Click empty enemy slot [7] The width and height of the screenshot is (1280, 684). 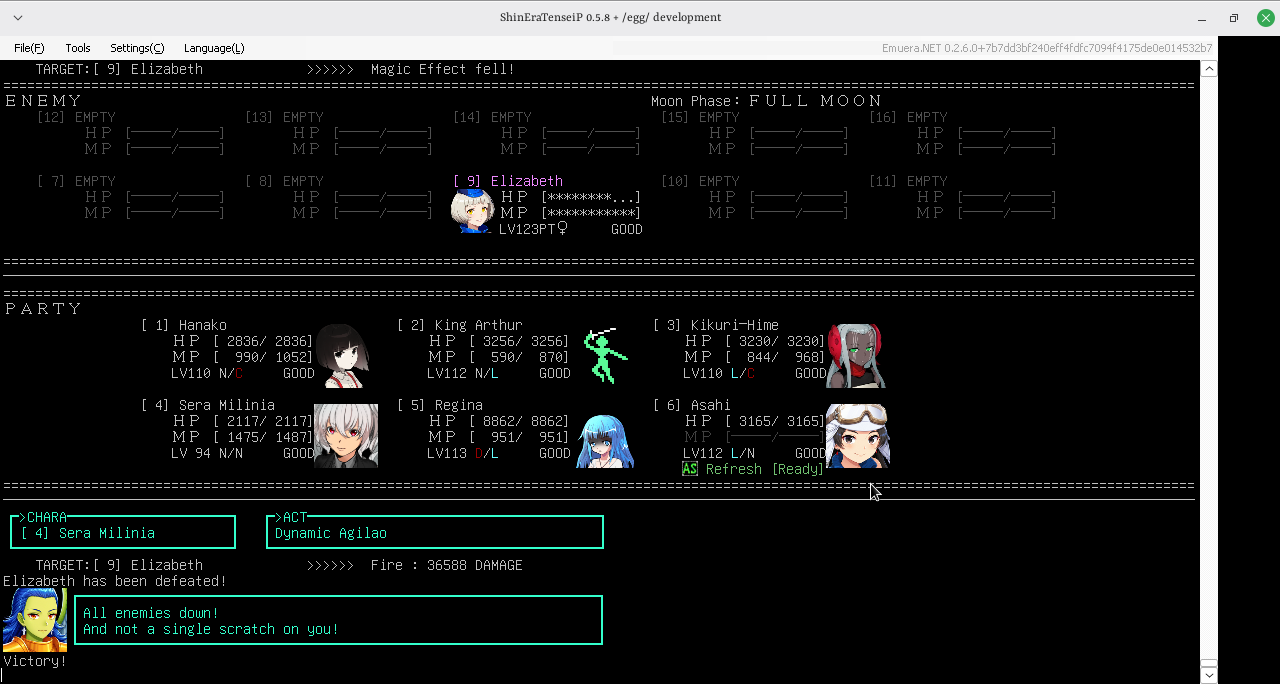(x=75, y=181)
